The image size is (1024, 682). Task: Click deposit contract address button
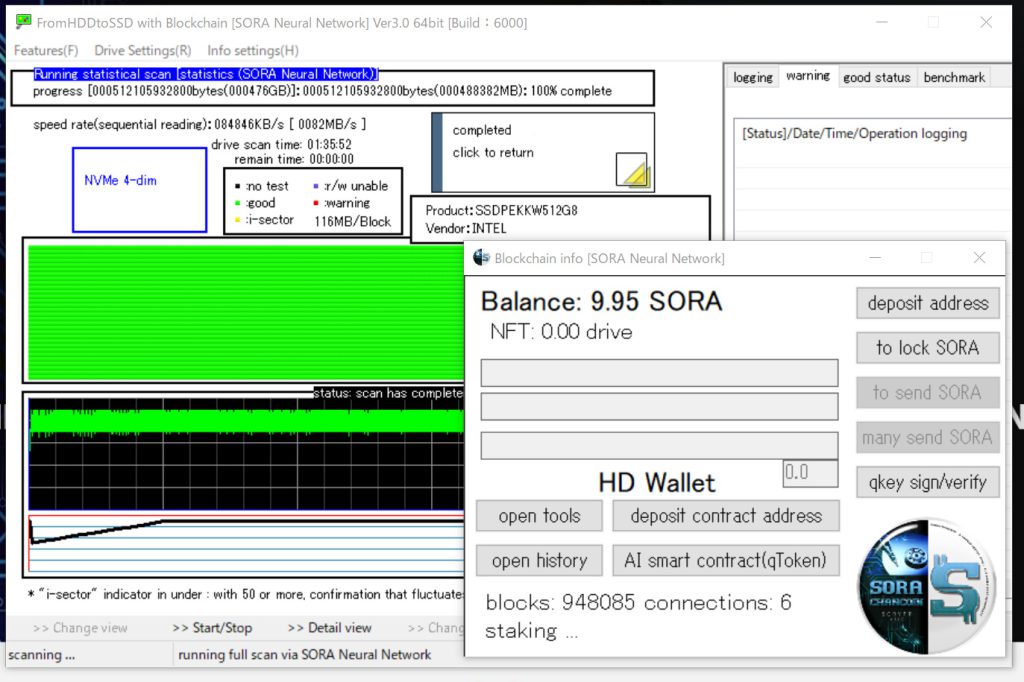click(x=726, y=516)
